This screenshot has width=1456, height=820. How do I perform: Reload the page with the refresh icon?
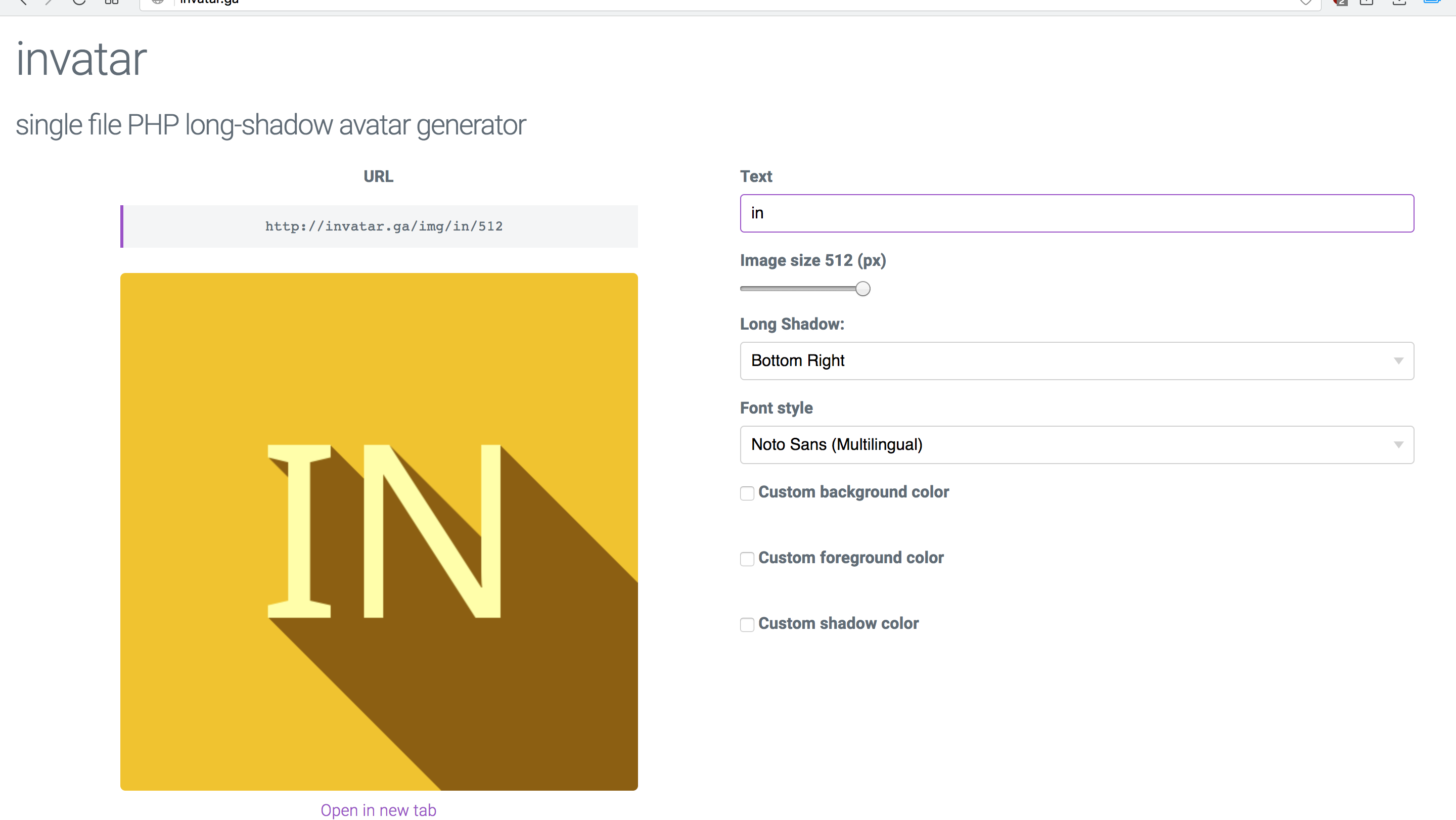tap(79, 2)
